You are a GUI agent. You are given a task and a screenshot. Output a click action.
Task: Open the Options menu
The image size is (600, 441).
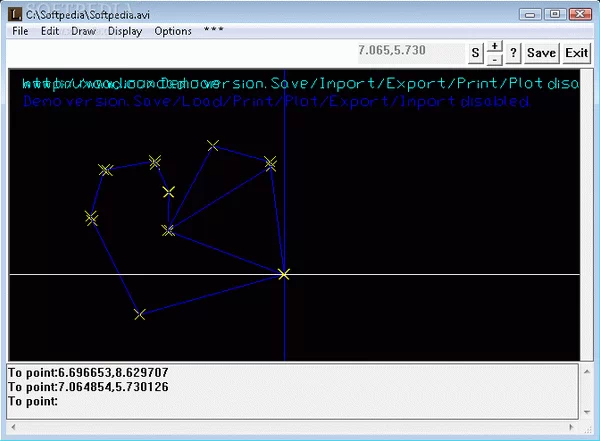[173, 31]
